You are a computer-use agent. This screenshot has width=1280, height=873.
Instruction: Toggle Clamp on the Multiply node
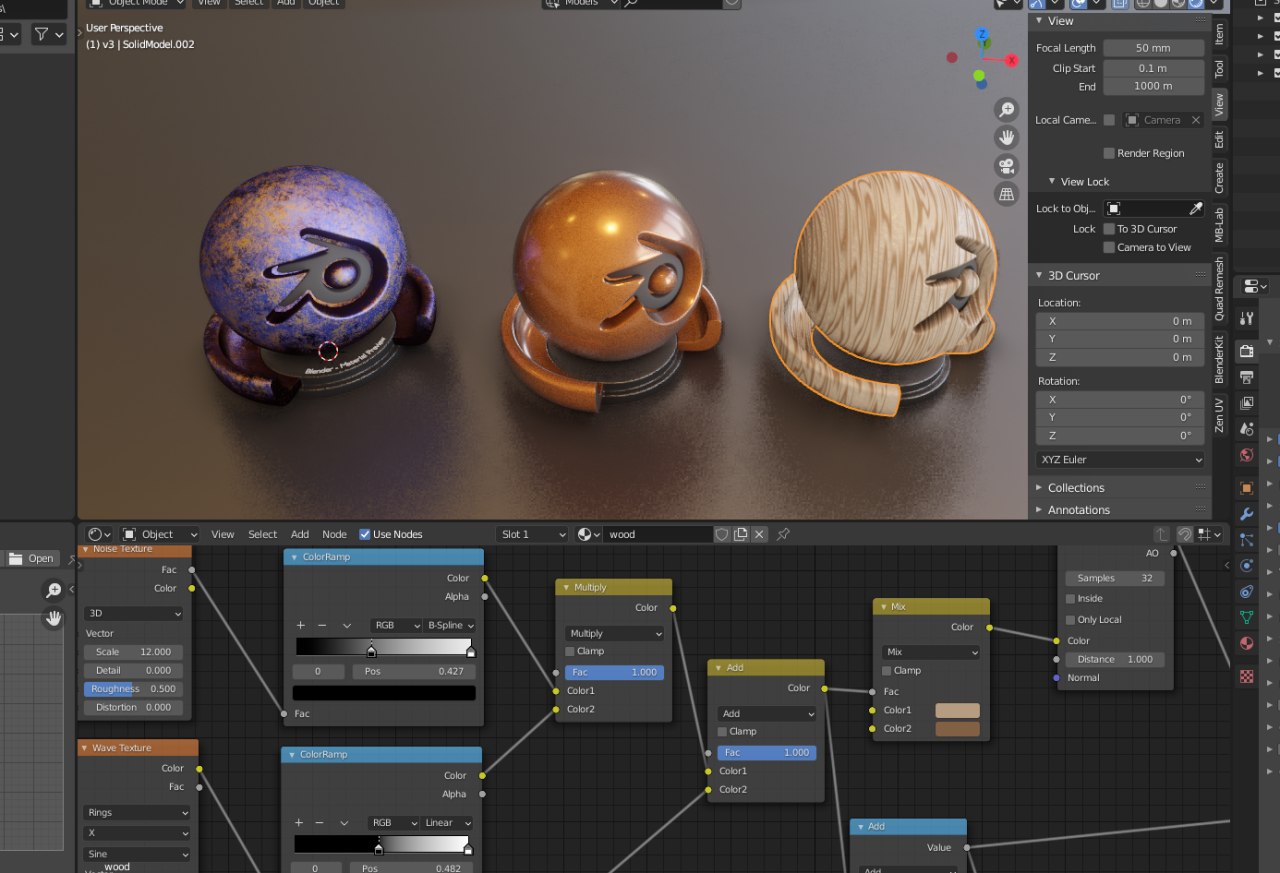[x=570, y=651]
